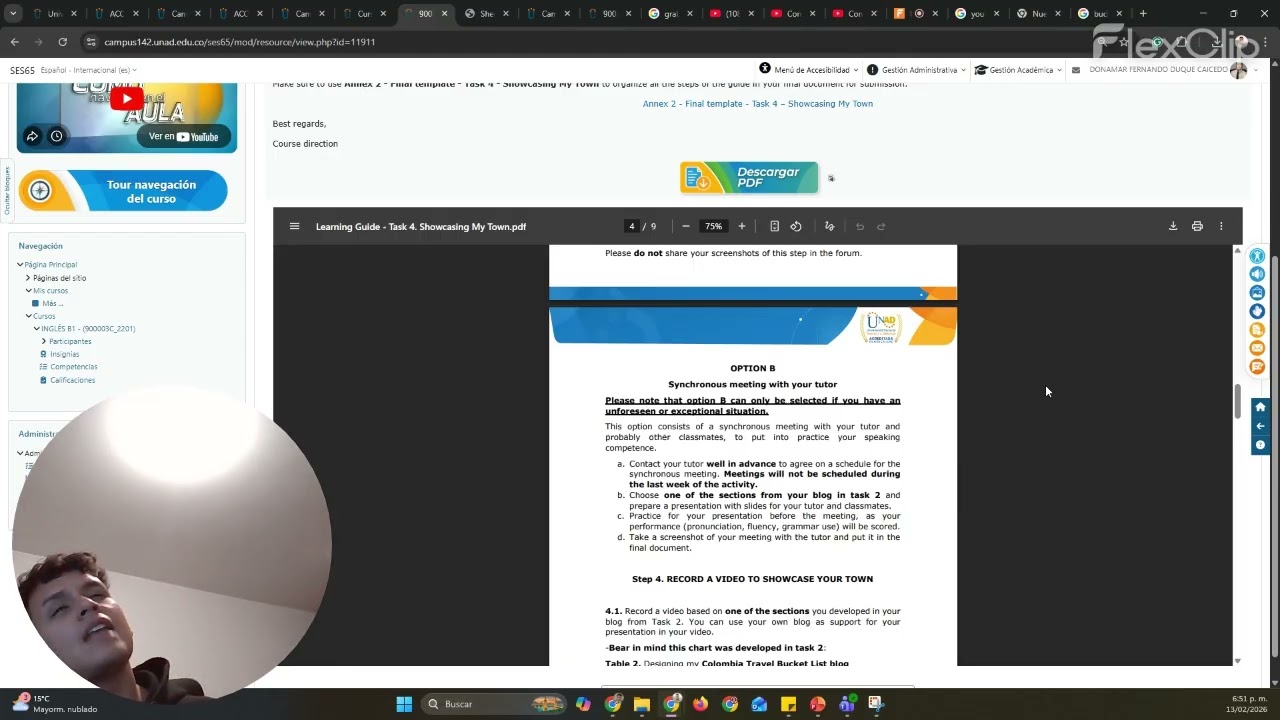
Task: Switch to the 'Nue' browser tab
Action: [x=1038, y=14]
